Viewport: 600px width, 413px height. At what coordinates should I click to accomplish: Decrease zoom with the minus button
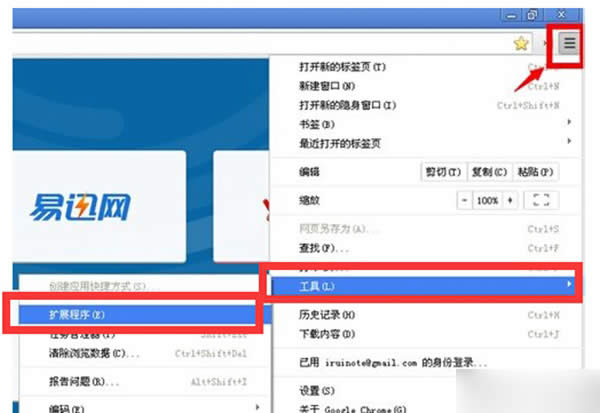tap(464, 200)
